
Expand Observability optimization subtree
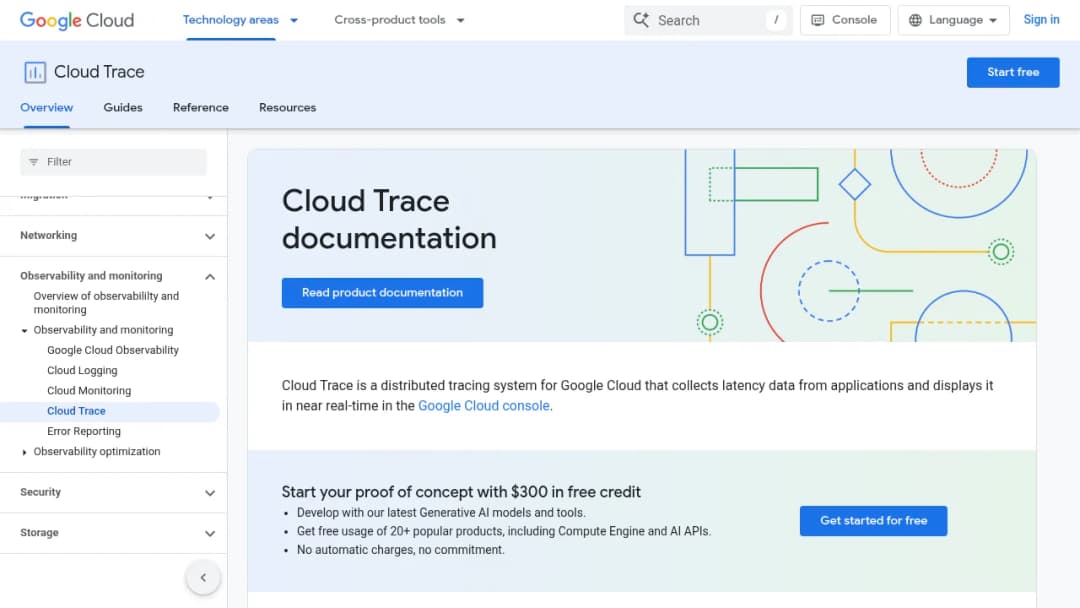[24, 452]
